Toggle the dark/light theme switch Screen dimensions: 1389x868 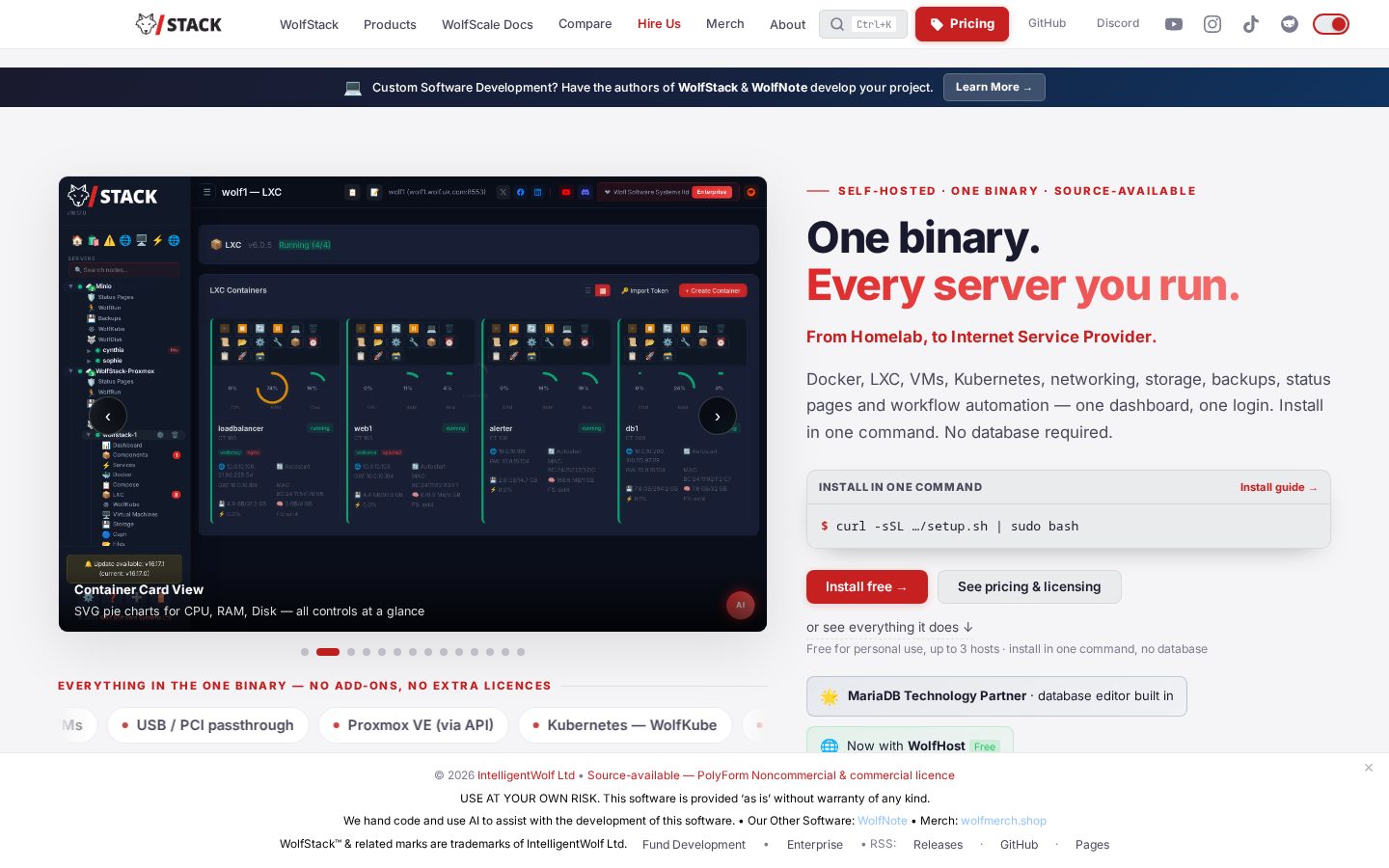[1331, 24]
